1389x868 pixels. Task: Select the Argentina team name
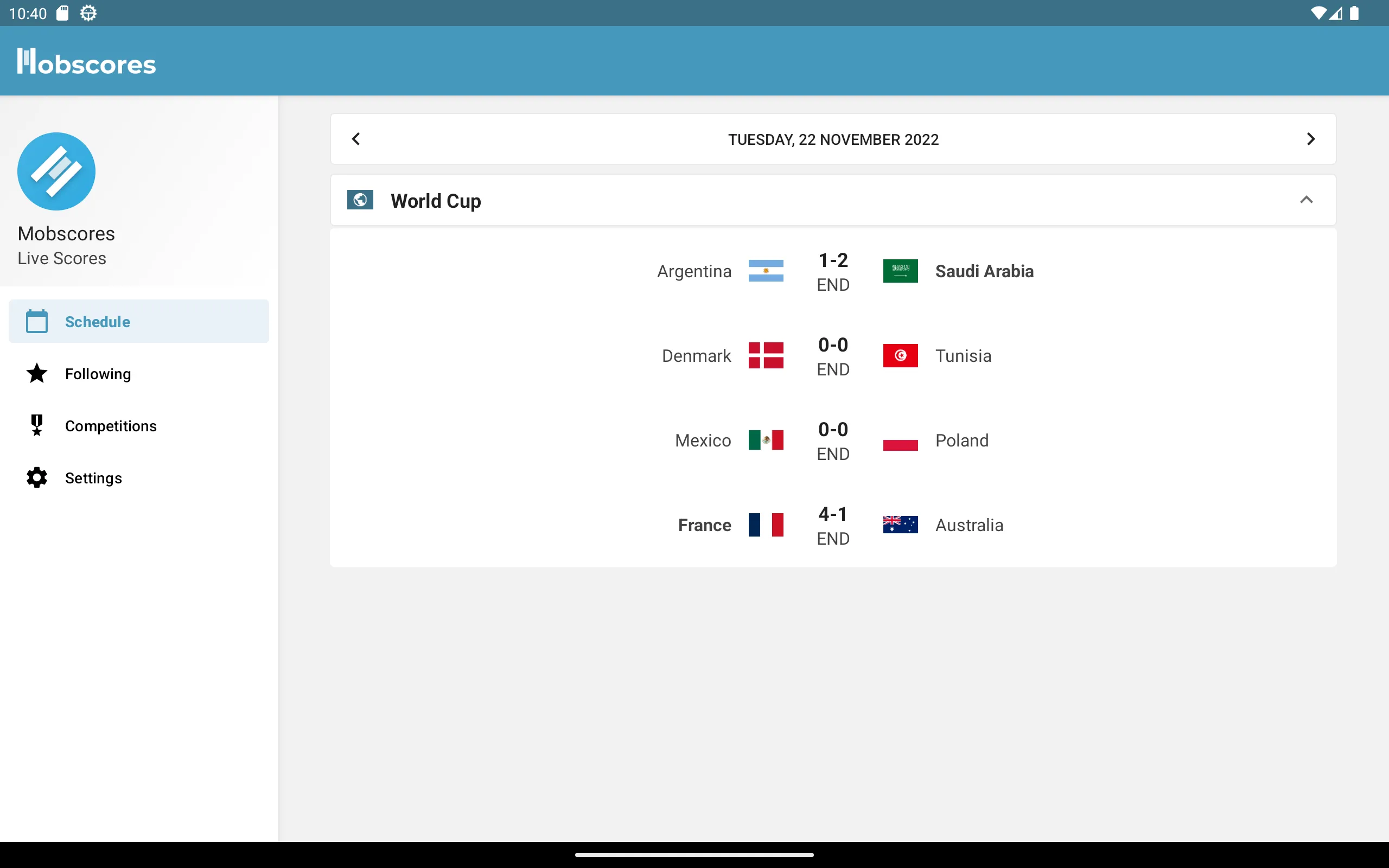694,272
